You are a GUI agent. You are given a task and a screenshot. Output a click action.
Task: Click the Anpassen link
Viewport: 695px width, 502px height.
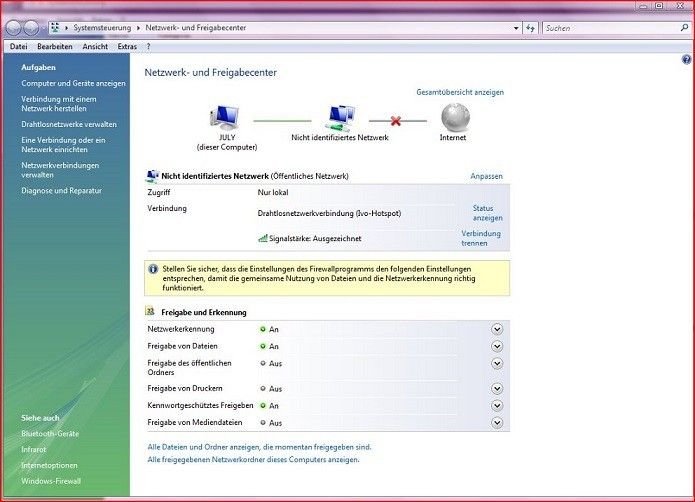486,176
